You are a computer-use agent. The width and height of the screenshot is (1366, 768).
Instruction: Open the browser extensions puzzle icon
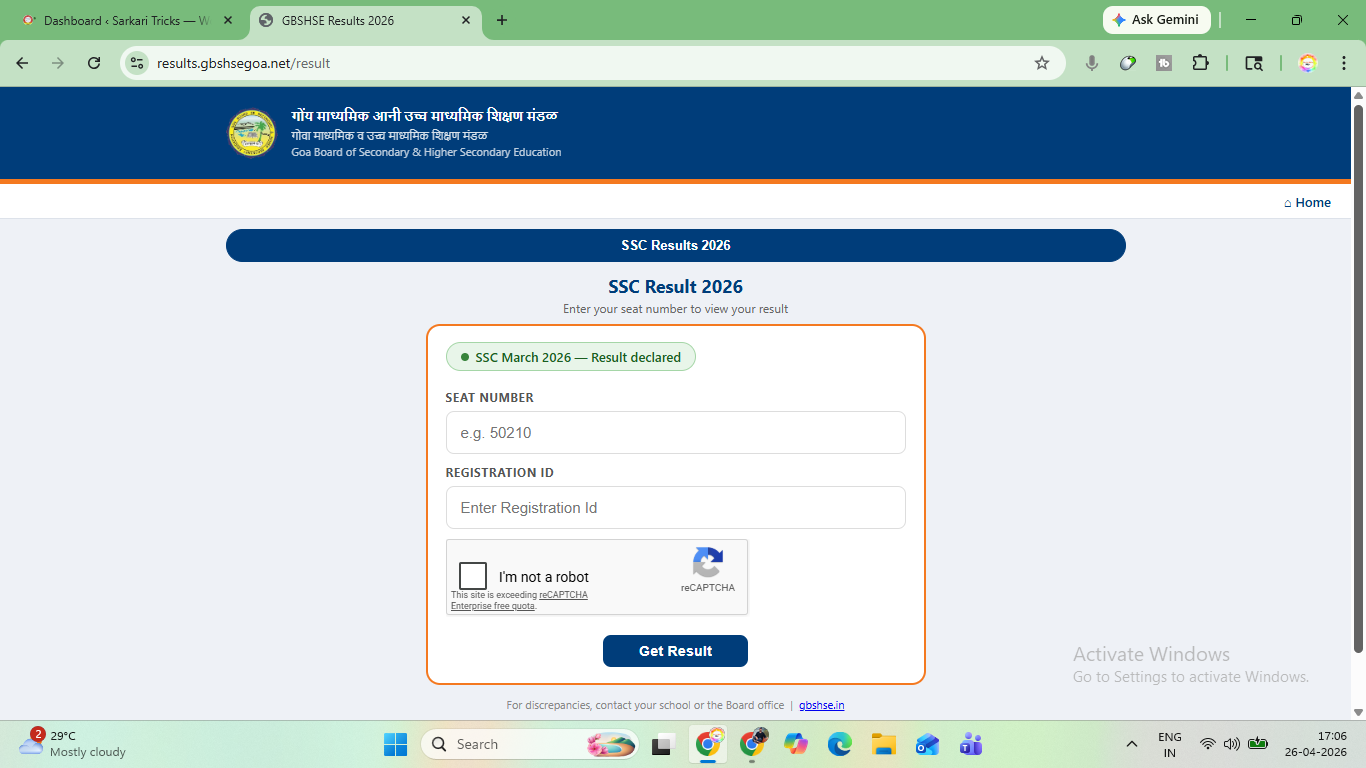(x=1199, y=62)
